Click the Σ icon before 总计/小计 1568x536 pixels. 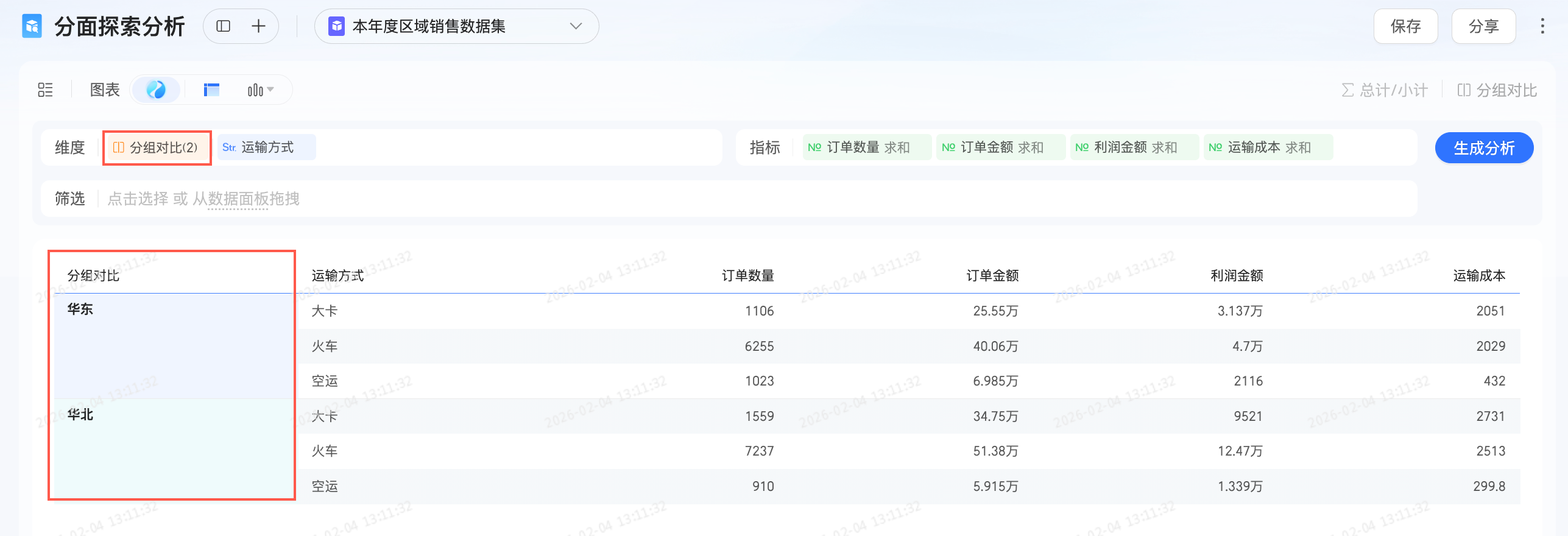point(1347,90)
